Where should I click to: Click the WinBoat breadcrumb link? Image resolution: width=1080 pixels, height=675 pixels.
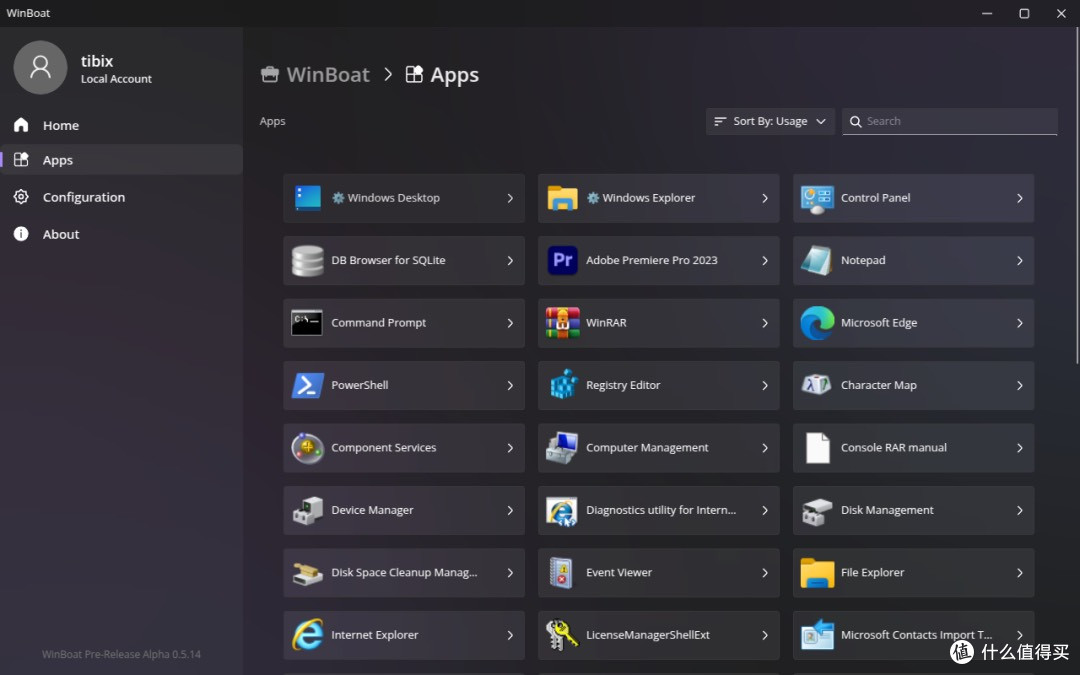pyautogui.click(x=315, y=74)
